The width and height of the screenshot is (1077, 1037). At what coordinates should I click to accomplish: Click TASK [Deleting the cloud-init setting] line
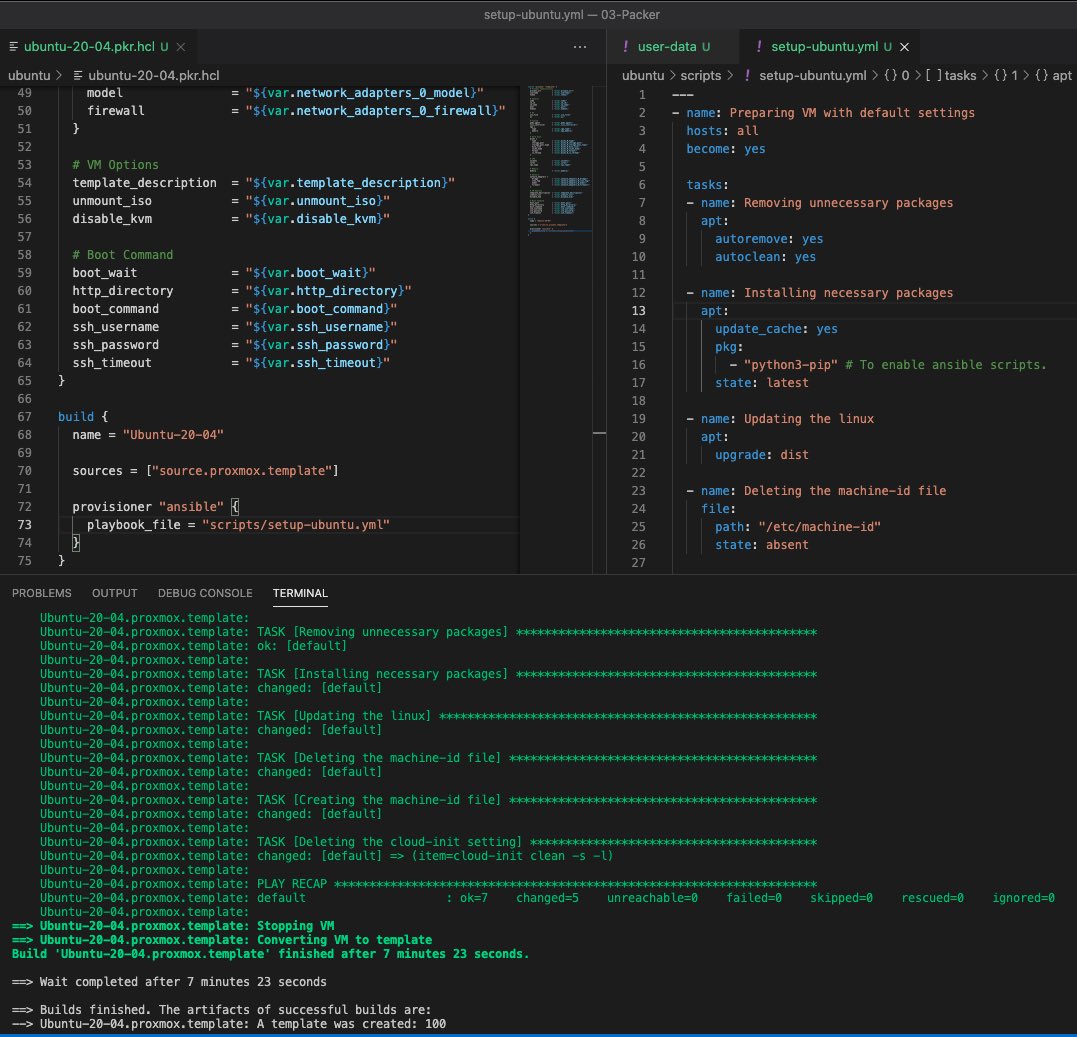pyautogui.click(x=429, y=842)
